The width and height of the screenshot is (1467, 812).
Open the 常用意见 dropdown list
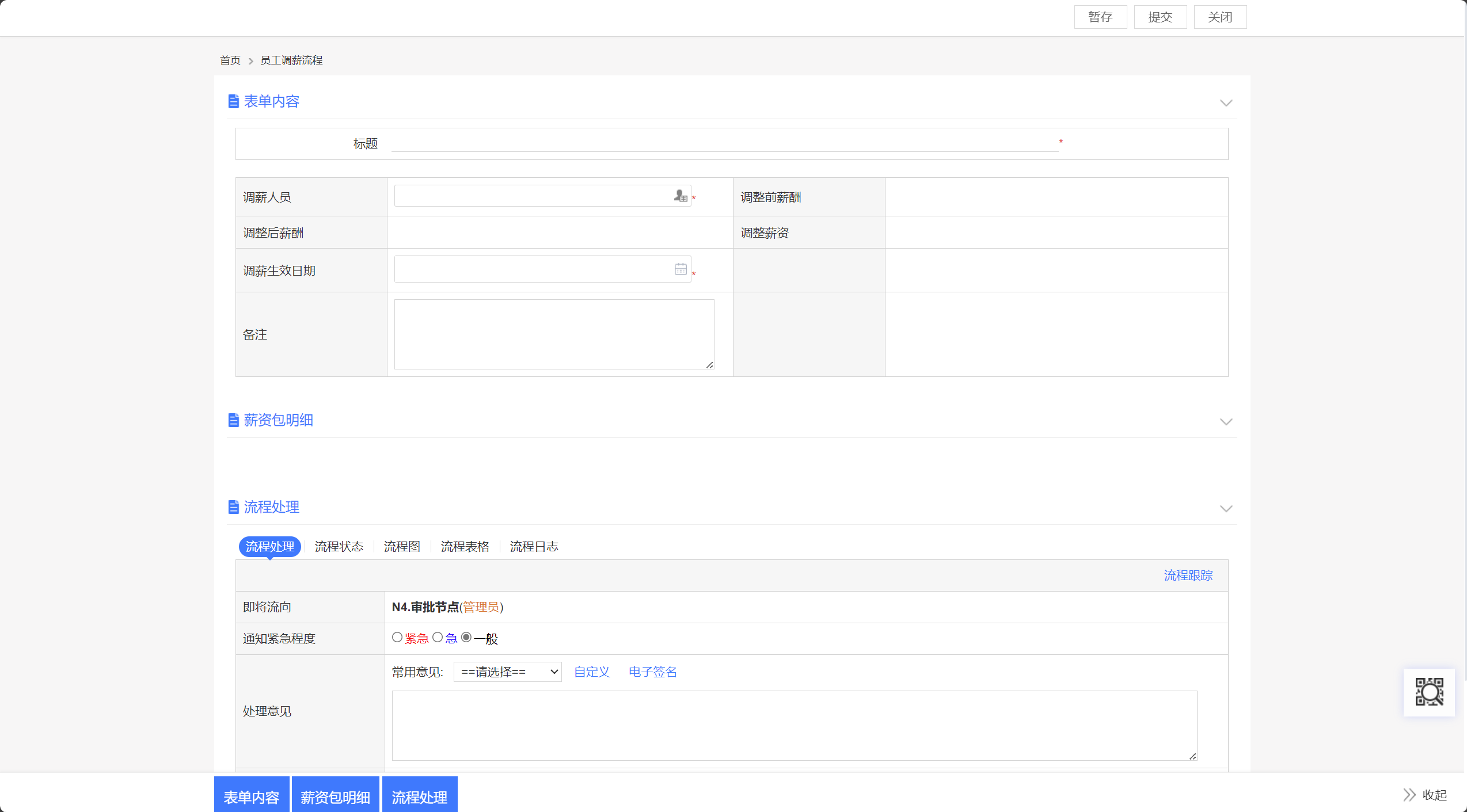[508, 672]
